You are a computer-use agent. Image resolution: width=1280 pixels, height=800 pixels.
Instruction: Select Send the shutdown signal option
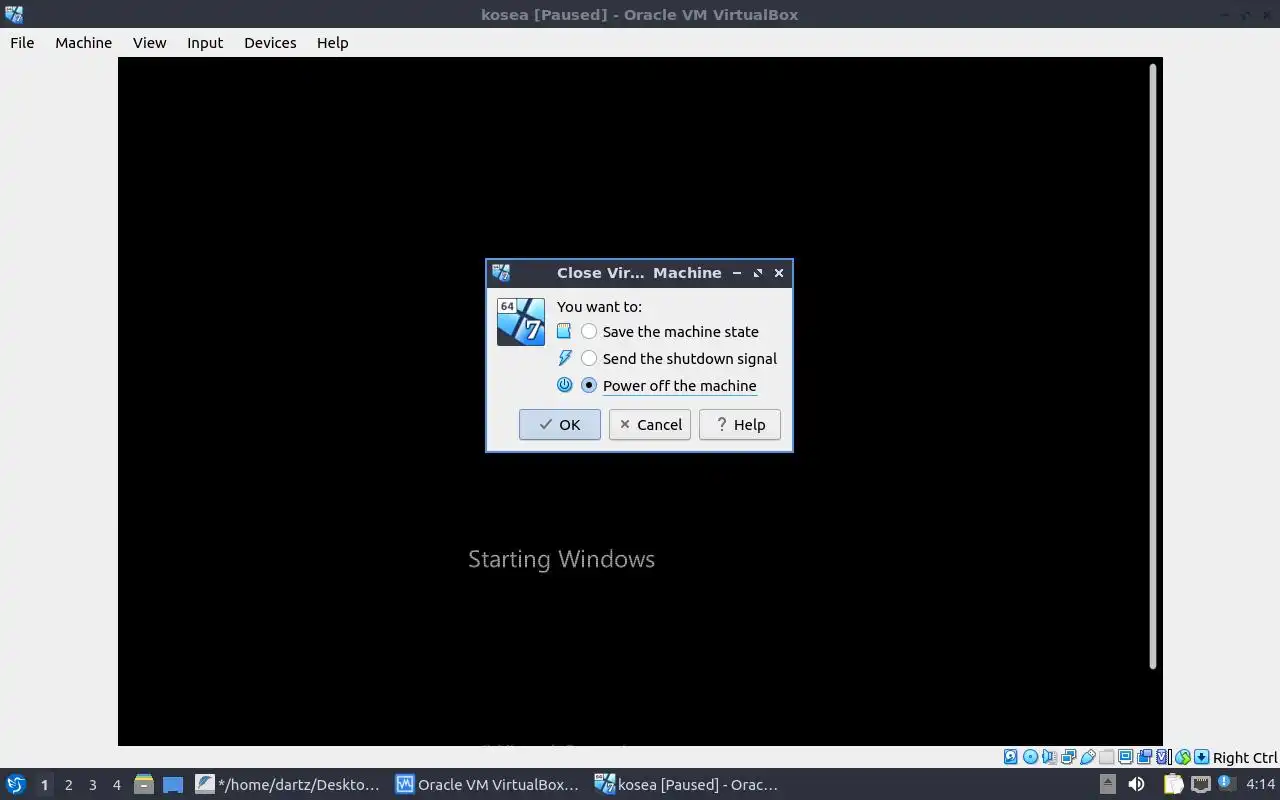[679, 358]
